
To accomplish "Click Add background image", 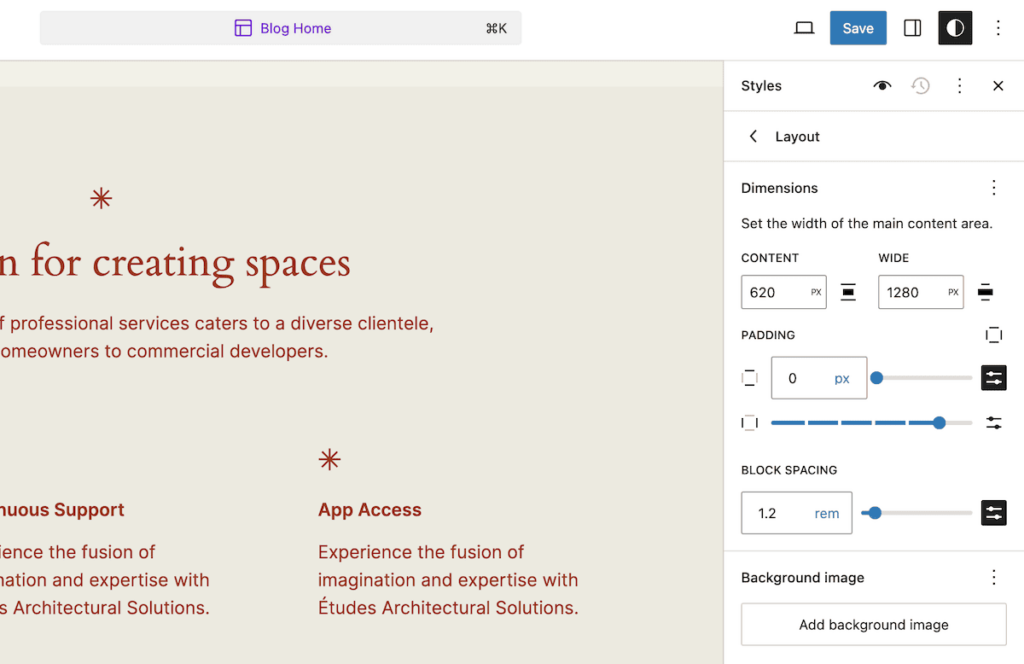I will point(872,624).
